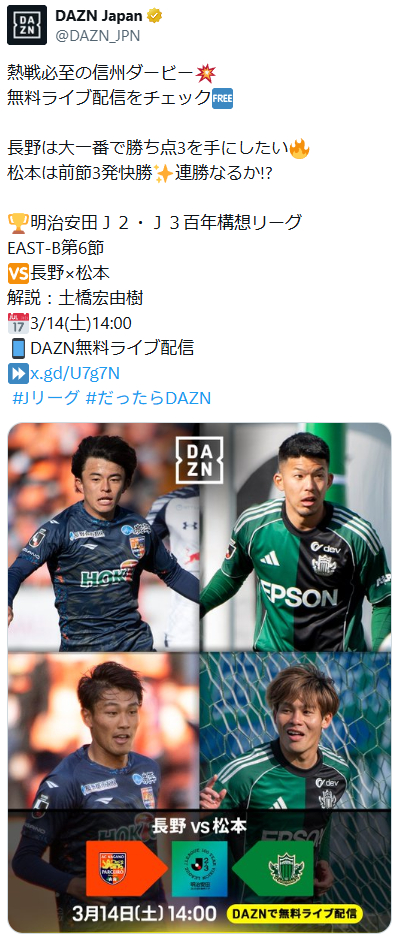The height and width of the screenshot is (941, 401).
Task: Open the #だったらDAZN hashtag
Action: 148,398
